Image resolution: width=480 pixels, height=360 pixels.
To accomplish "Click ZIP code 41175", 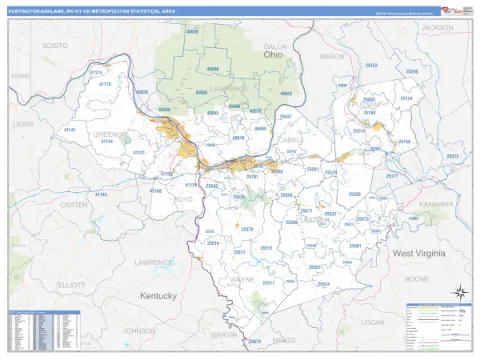I will point(105,84).
